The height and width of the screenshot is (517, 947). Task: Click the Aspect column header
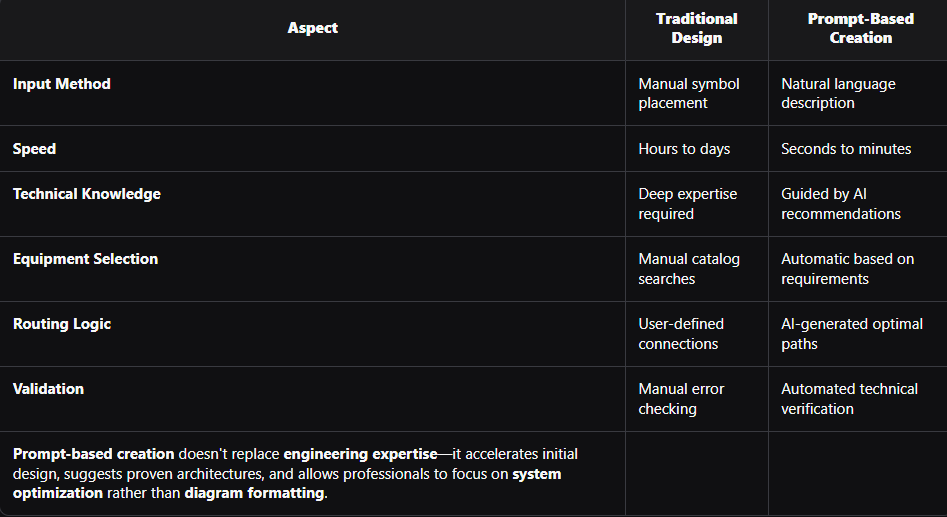click(313, 28)
